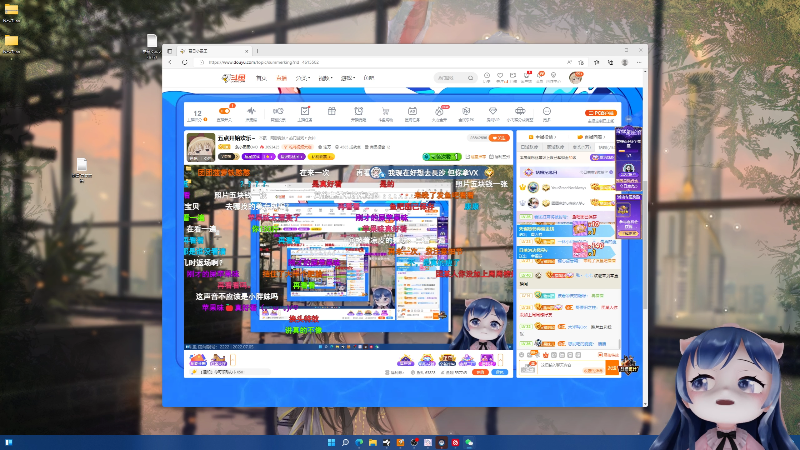Click the orange follow button with heart
Viewport: 800px width, 450px height.
tap(499, 138)
